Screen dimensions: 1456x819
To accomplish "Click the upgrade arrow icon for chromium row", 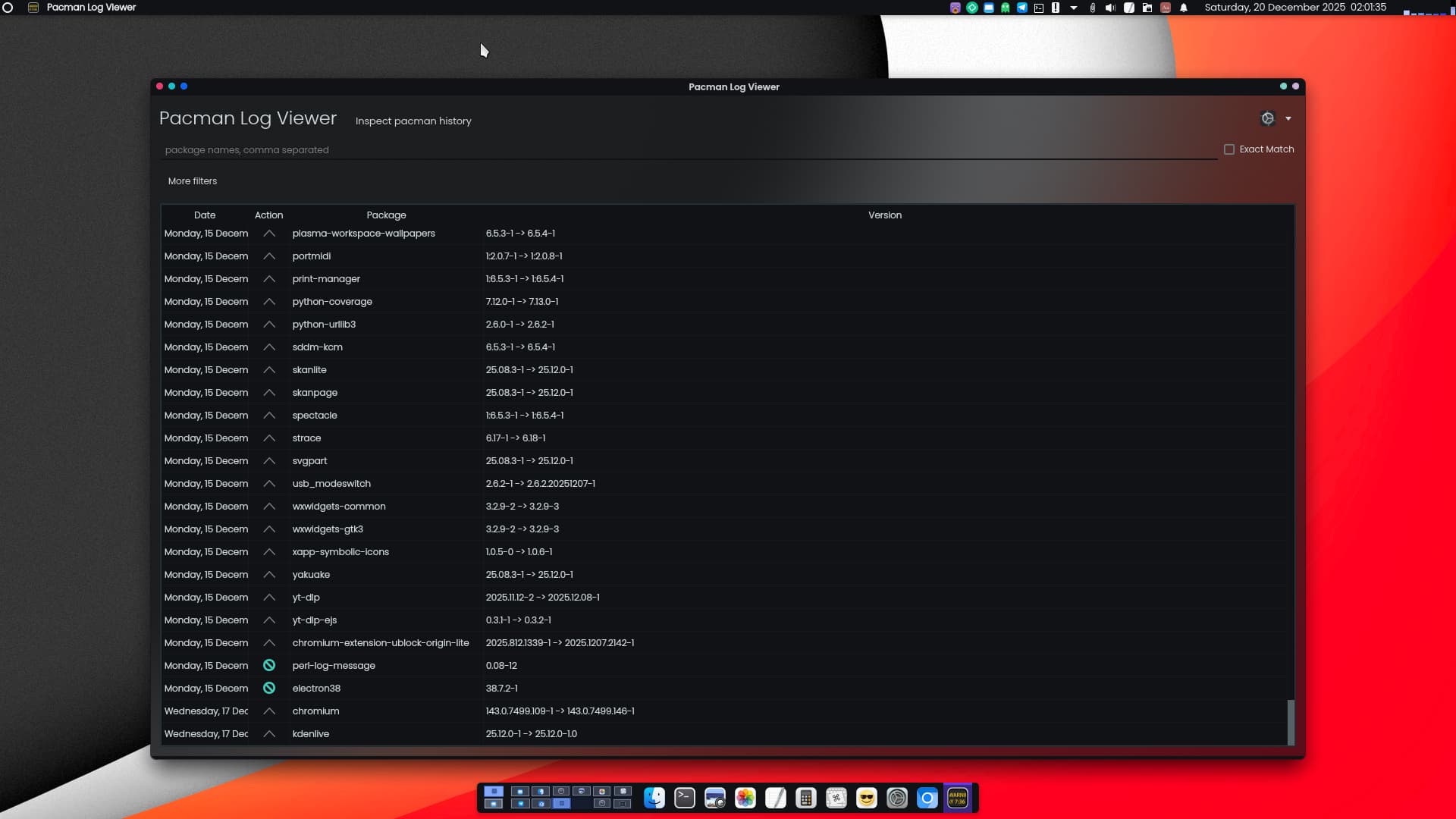I will pos(269,711).
